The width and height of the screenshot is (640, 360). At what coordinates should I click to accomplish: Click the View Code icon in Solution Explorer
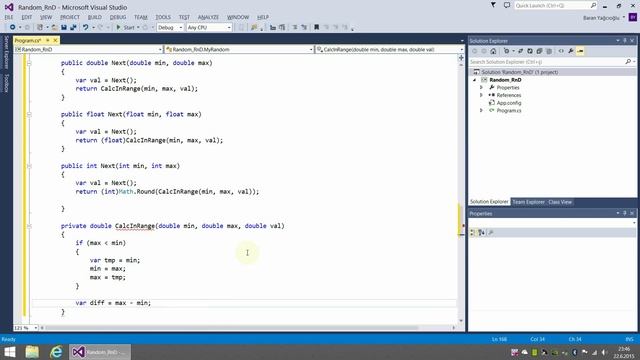point(561,51)
